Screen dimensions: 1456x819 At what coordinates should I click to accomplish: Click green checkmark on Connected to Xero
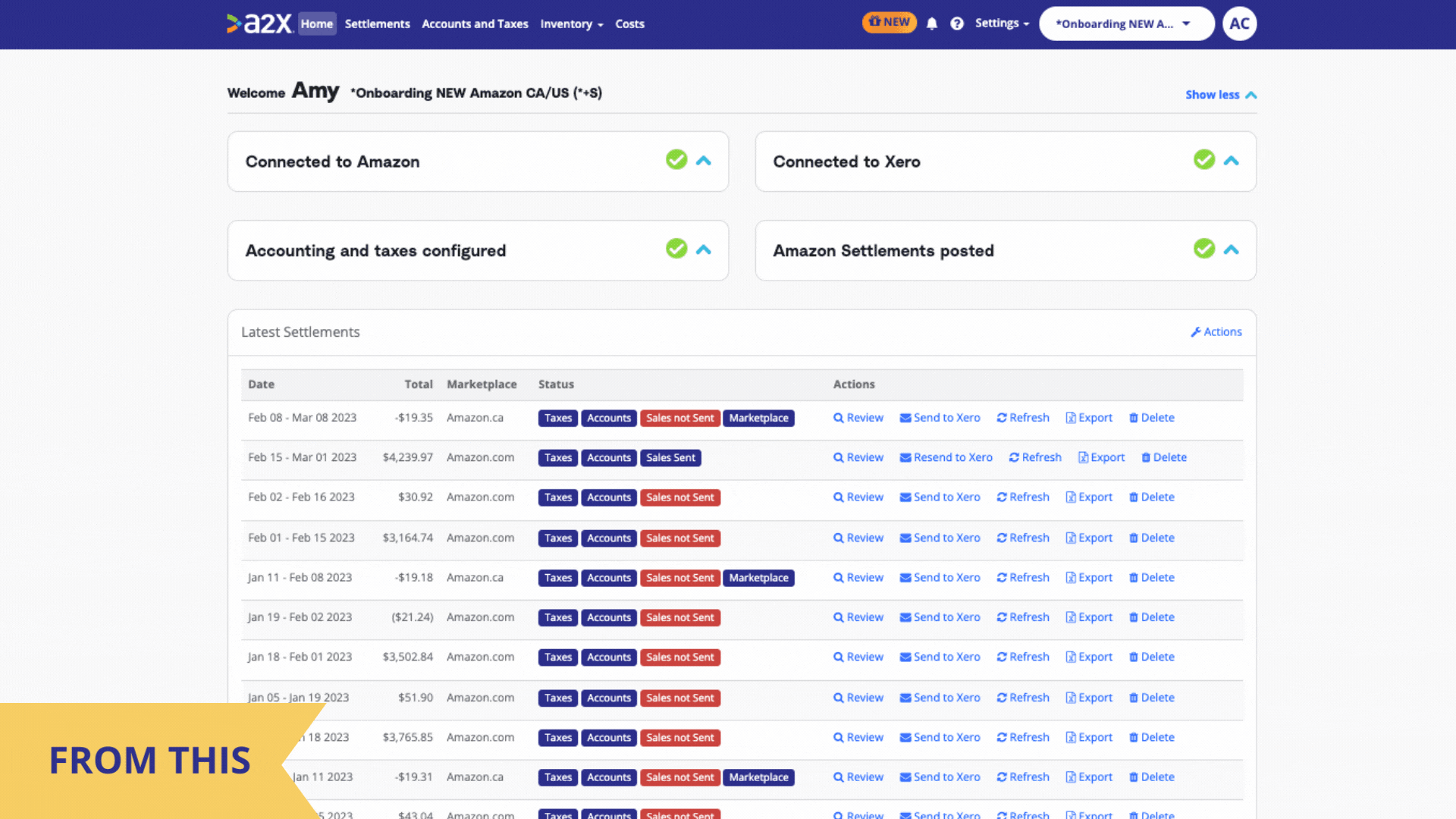point(1204,160)
